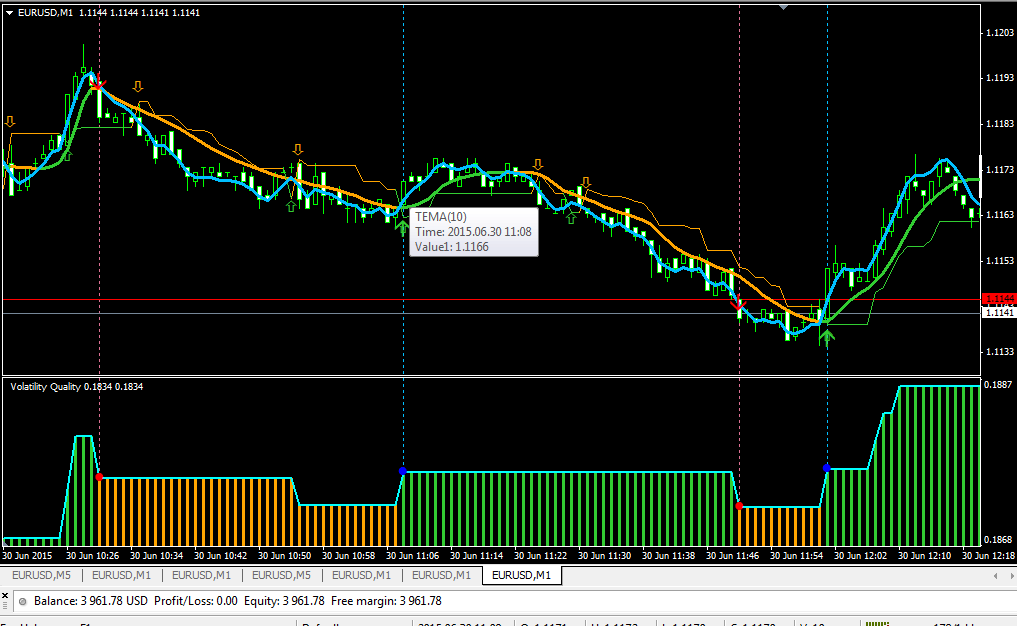Select the active EURUSD,M1 chart tab
Viewport: 1017px width, 626px height.
(x=521, y=575)
